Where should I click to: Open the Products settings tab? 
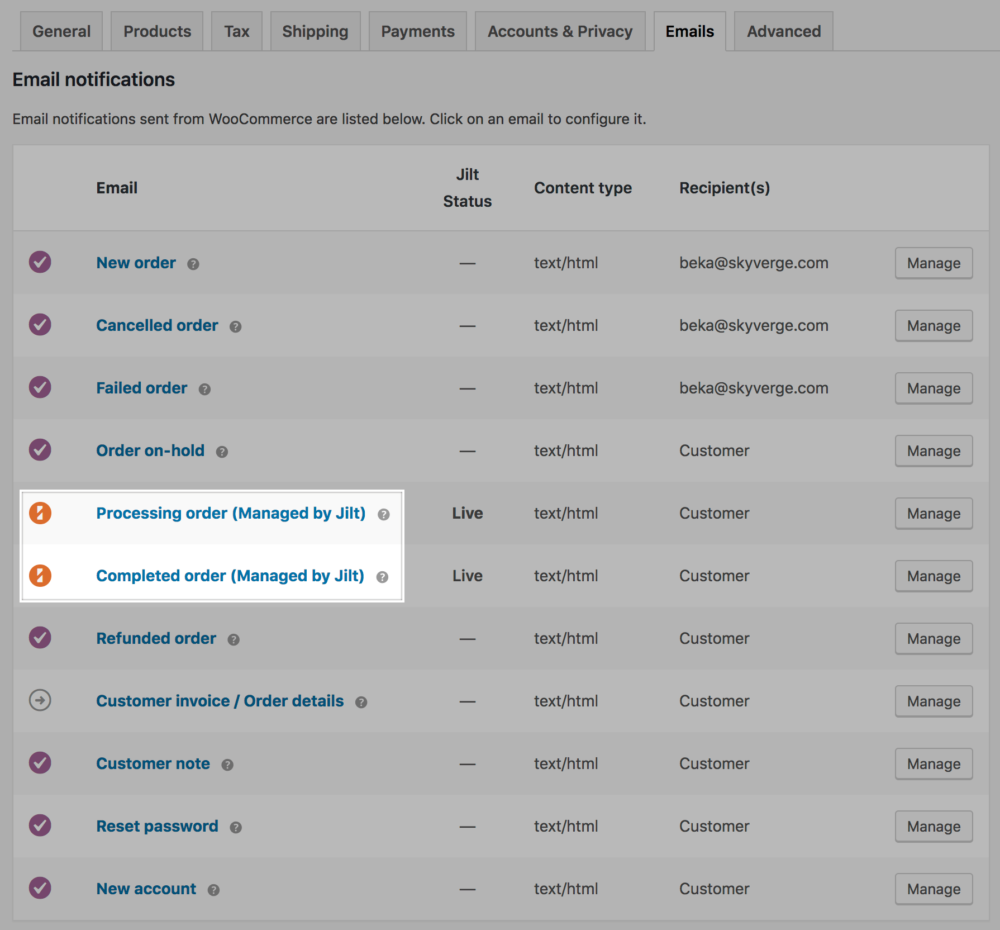(x=157, y=31)
